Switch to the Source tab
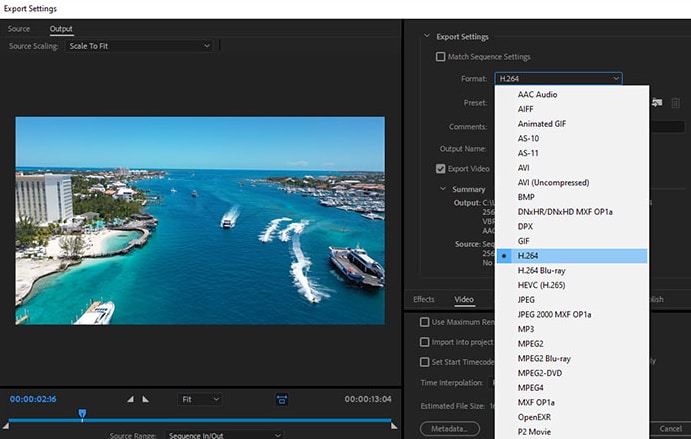The height and width of the screenshot is (439, 691). [19, 29]
